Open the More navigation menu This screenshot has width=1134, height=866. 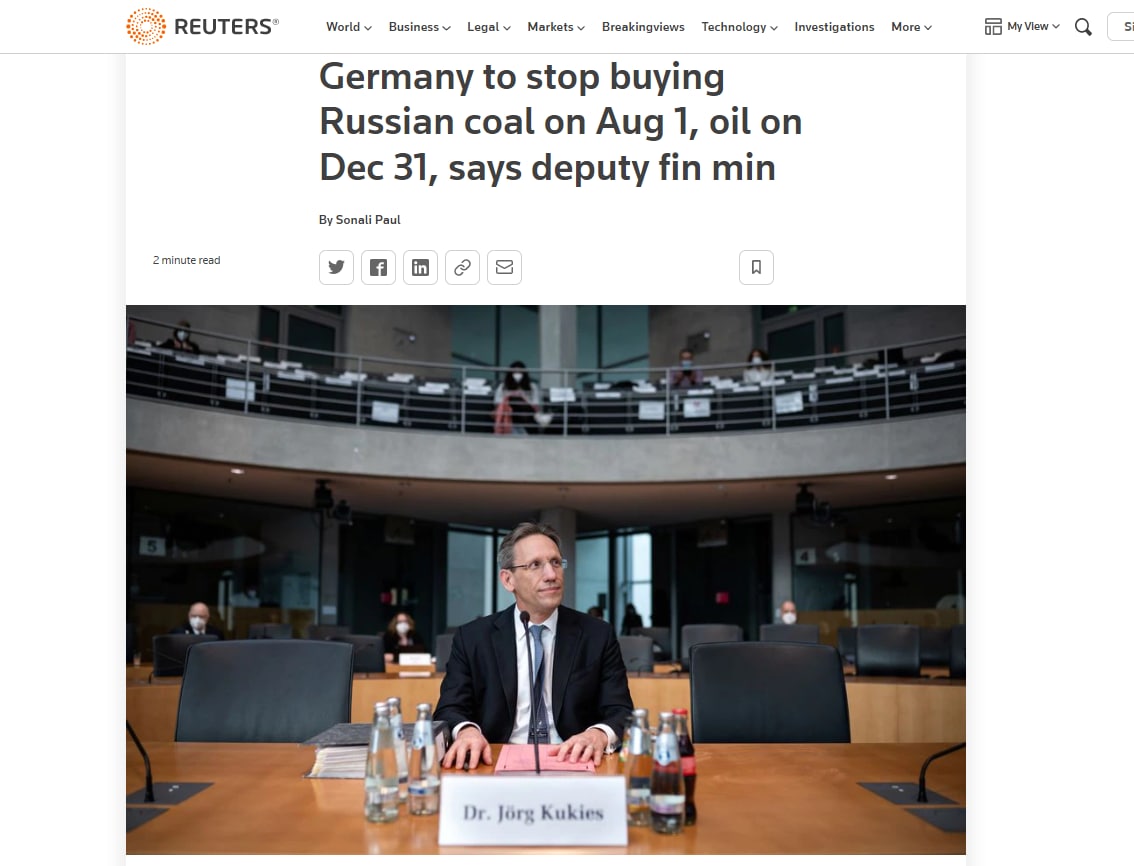click(x=911, y=27)
